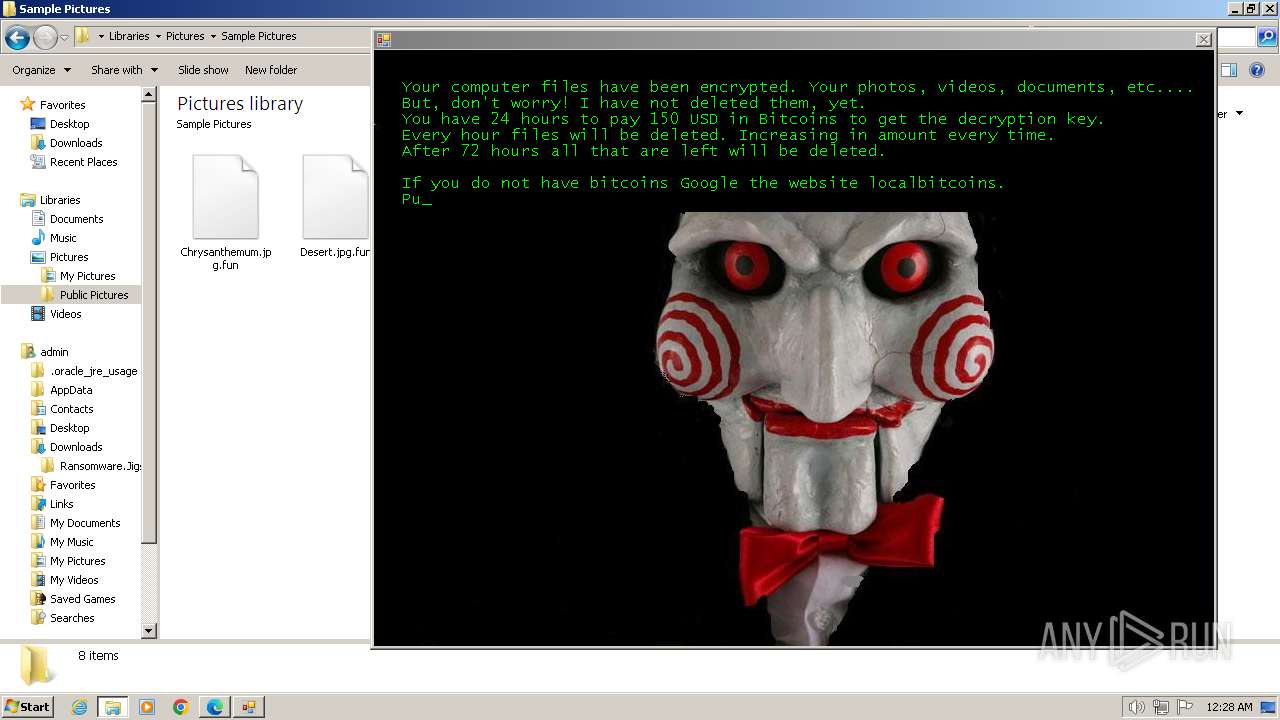Launch Google Chrome from taskbar
This screenshot has height=720, width=1280.
click(x=180, y=707)
